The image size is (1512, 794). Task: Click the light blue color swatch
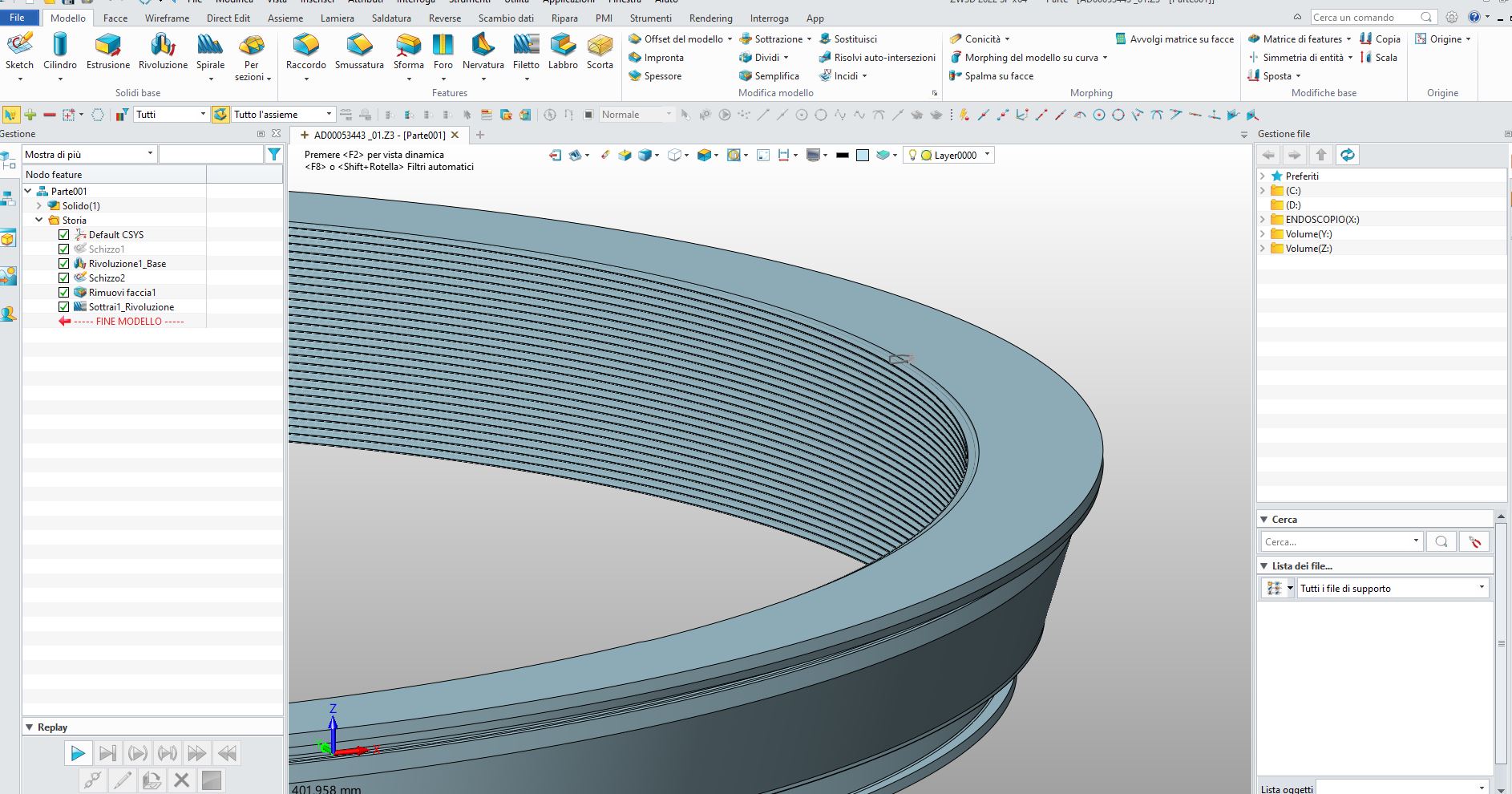click(x=863, y=156)
